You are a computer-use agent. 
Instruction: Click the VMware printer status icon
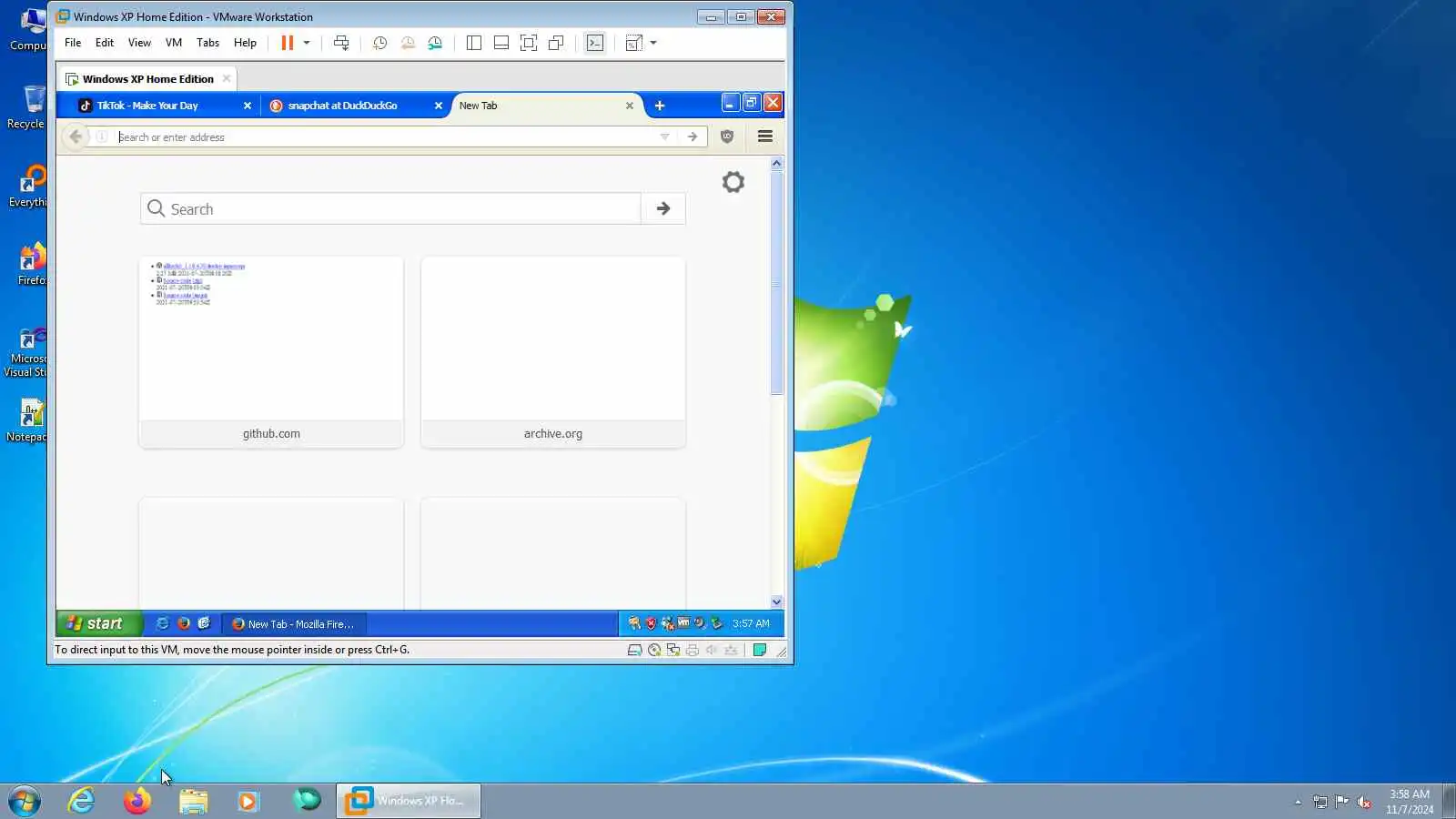click(693, 650)
